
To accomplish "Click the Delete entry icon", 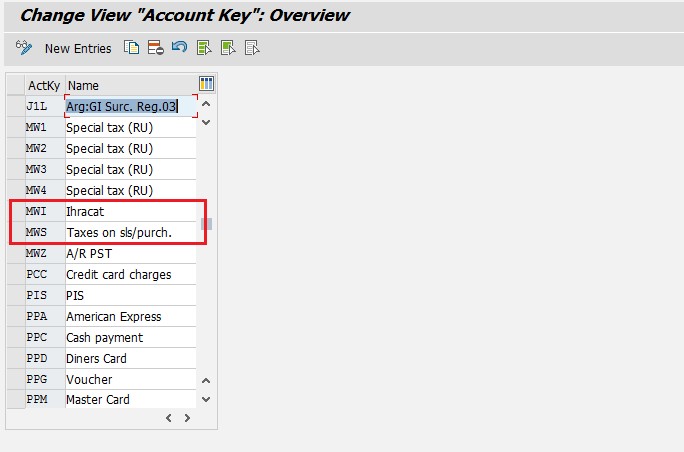I will 155,48.
